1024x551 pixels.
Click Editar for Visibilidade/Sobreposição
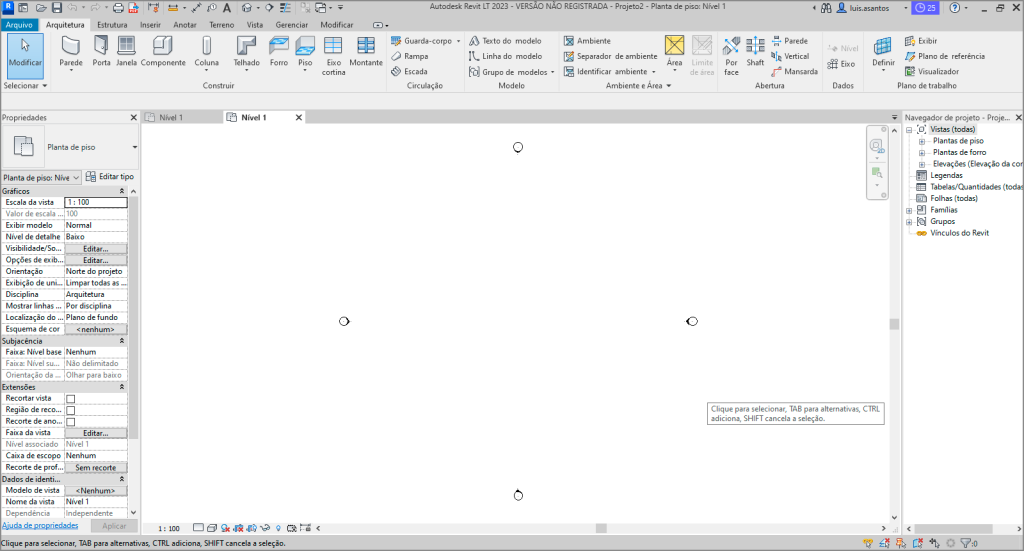95,249
